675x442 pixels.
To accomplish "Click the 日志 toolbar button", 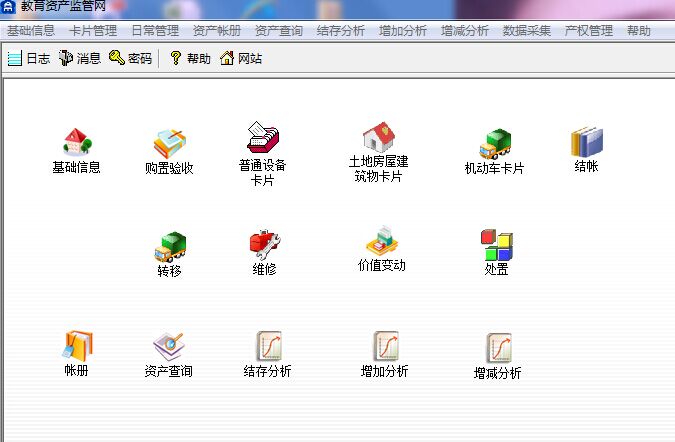I will [x=28, y=58].
